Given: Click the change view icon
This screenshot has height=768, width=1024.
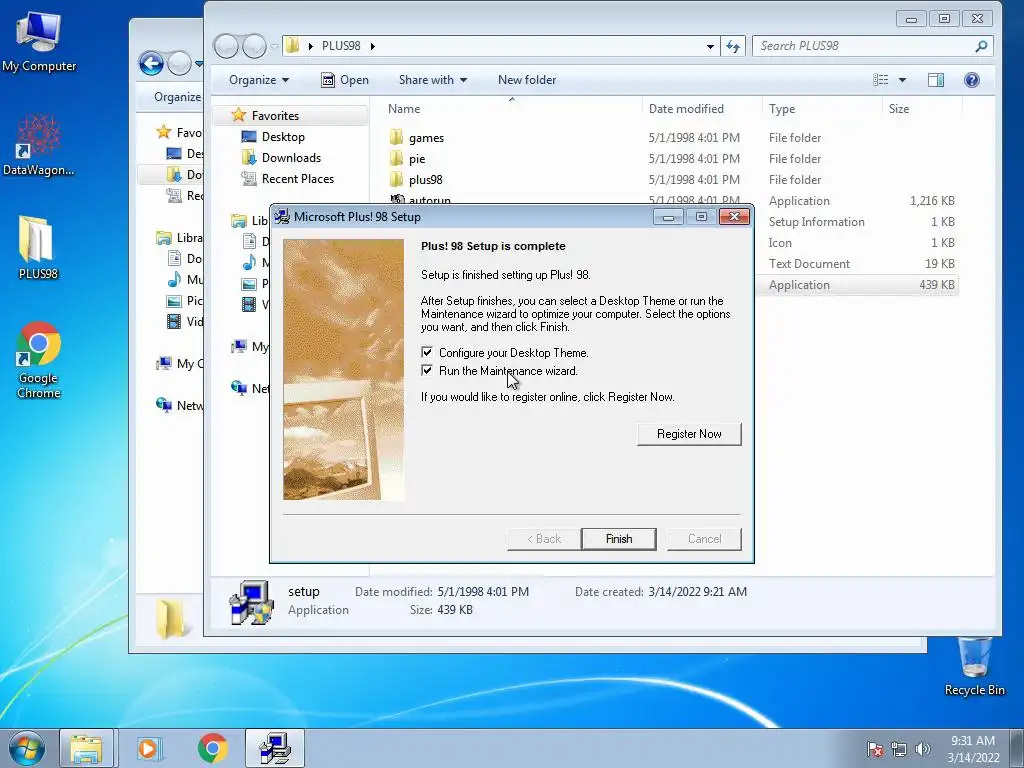Looking at the screenshot, I should (x=880, y=80).
